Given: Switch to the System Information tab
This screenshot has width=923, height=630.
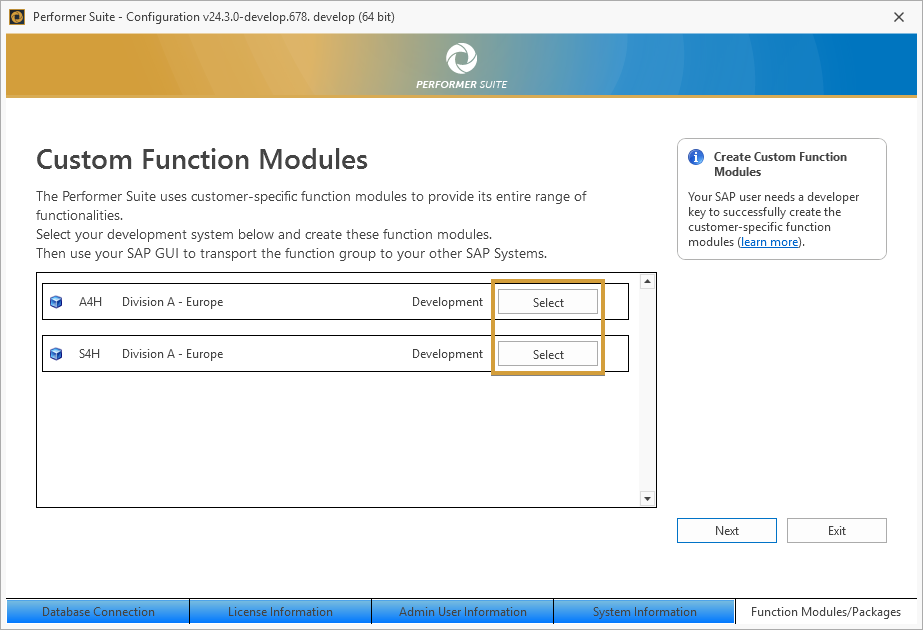Looking at the screenshot, I should click(x=644, y=612).
